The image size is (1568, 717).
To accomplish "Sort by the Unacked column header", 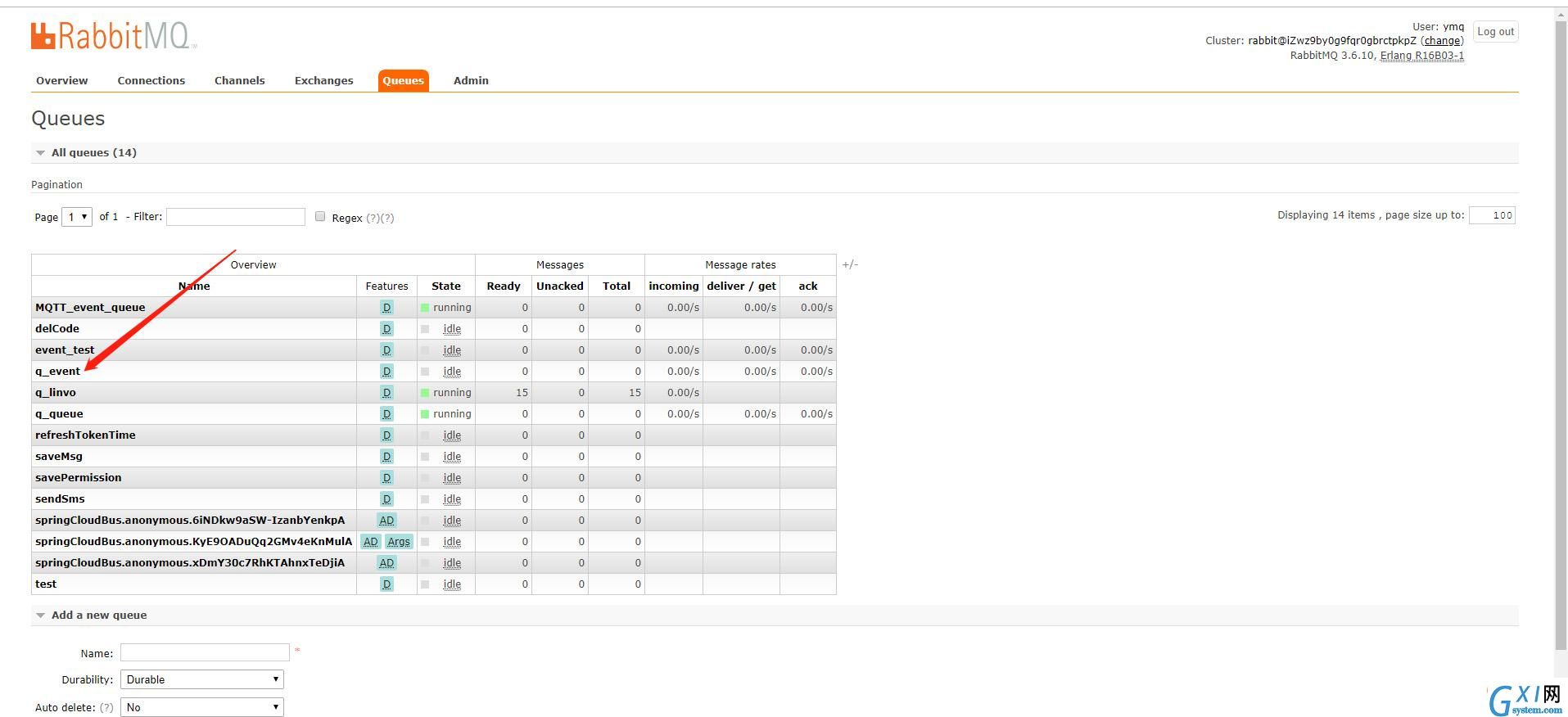I will [x=560, y=286].
